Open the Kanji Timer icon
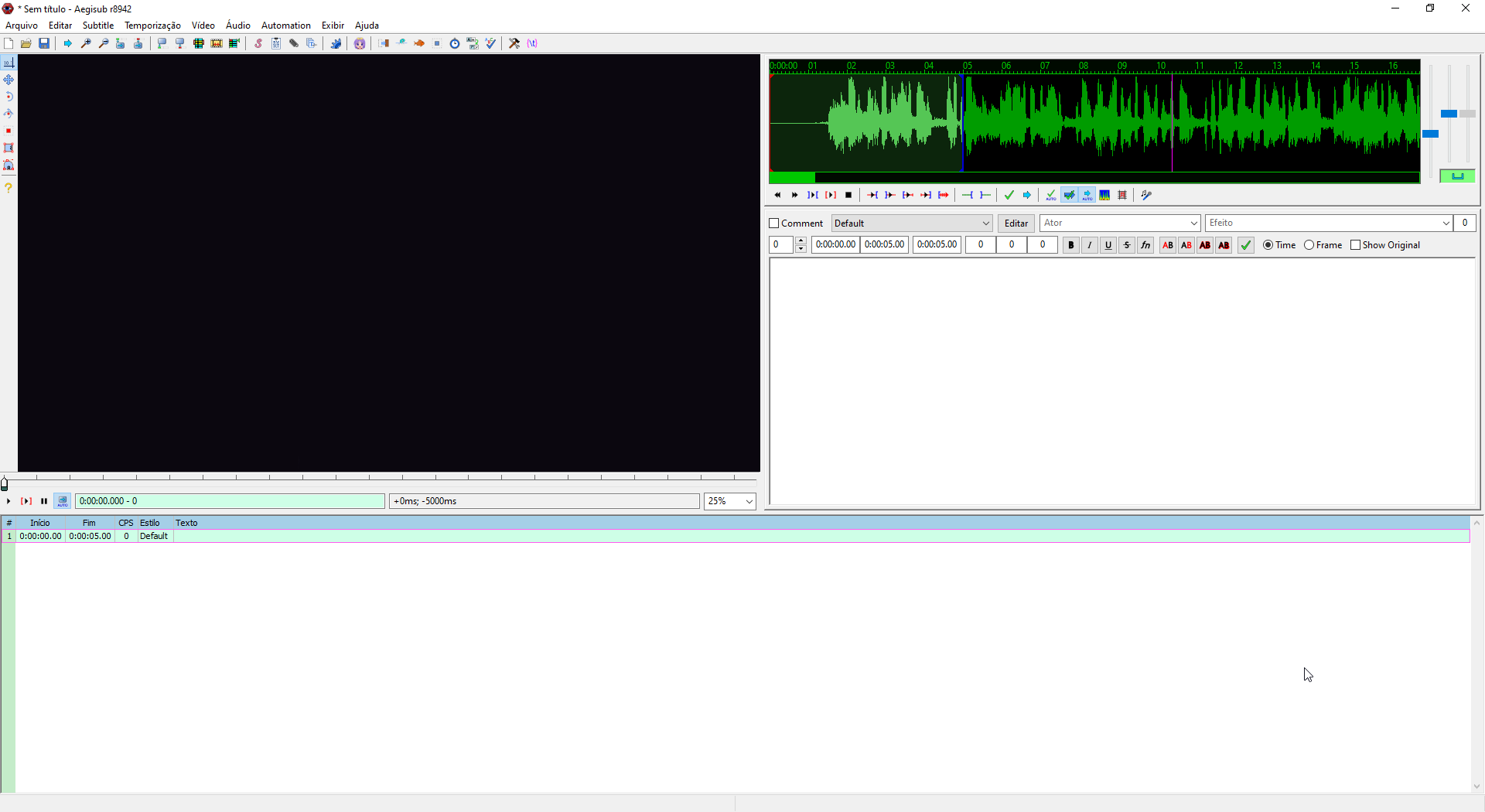Viewport: 1485px width, 812px height. pyautogui.click(x=473, y=43)
